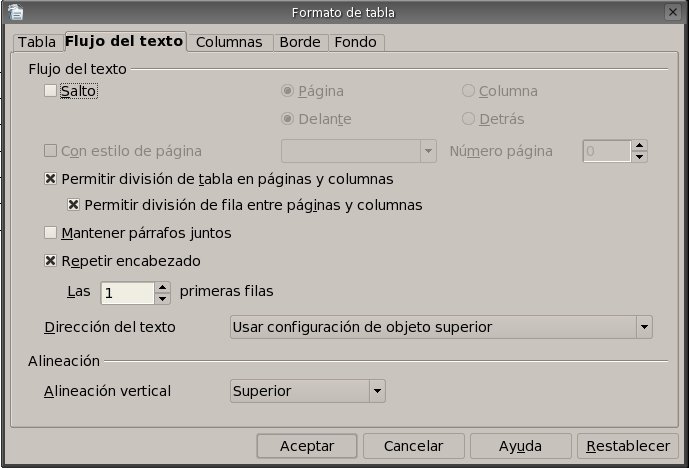Screen dimensions: 689x468
Task: Click the primeras filas number field
Action: point(127,293)
